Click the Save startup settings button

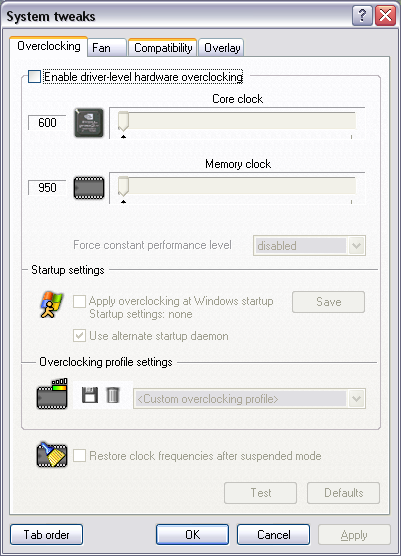pyautogui.click(x=328, y=302)
